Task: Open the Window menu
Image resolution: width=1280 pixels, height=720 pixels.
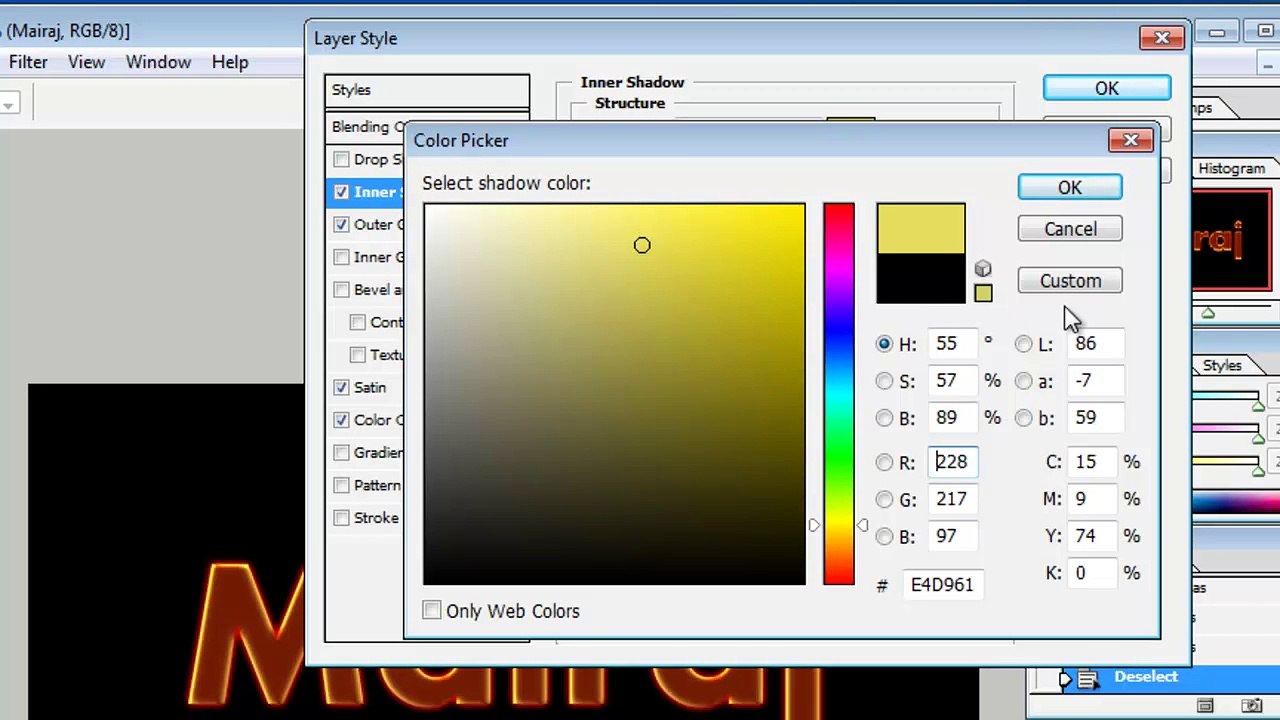Action: [158, 62]
